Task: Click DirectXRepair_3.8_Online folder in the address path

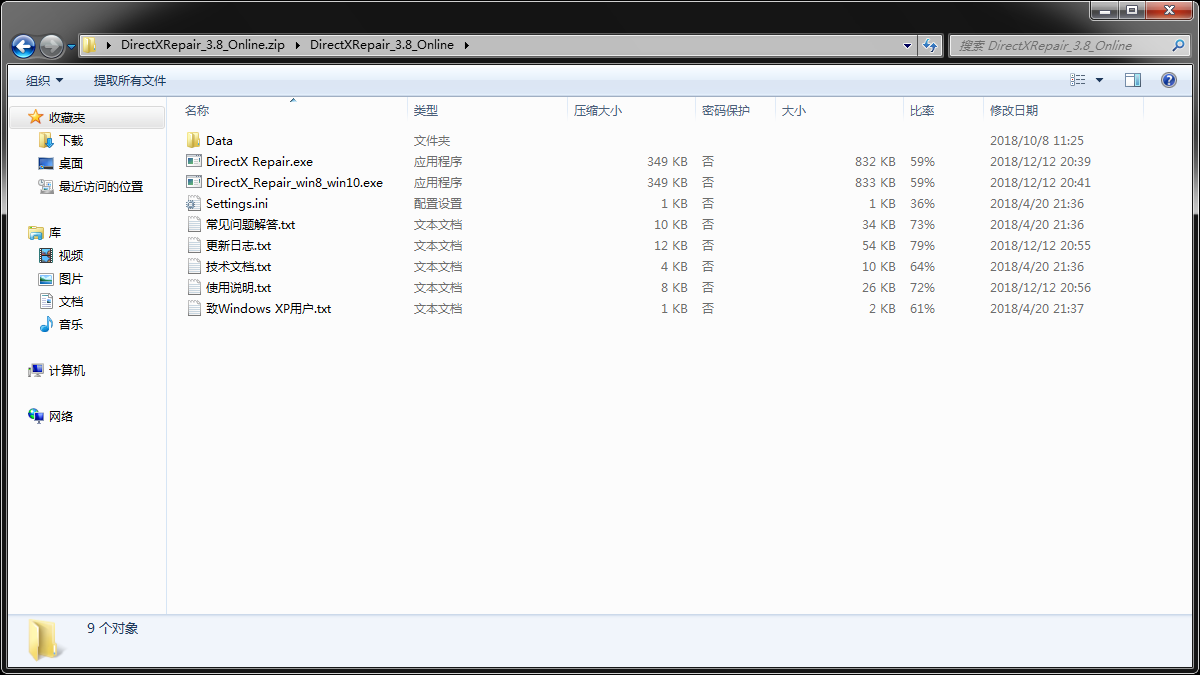Action: tap(382, 45)
